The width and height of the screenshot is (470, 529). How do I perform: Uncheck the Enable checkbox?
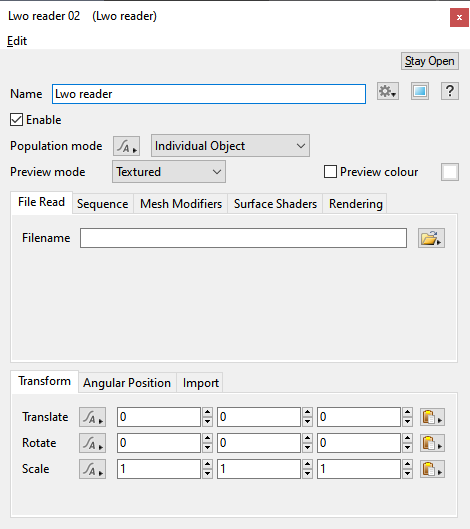(17, 120)
